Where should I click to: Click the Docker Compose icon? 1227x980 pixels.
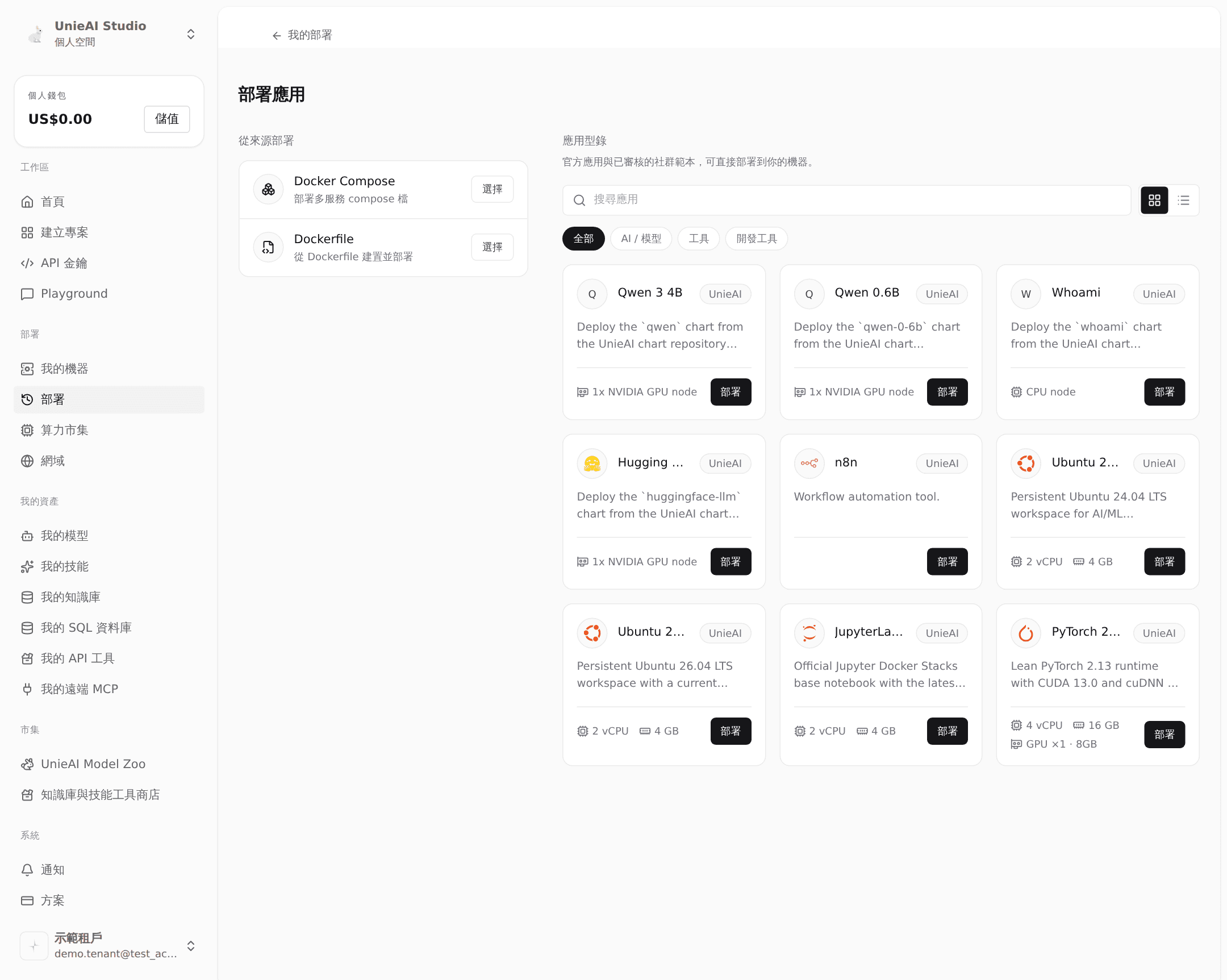tap(268, 189)
